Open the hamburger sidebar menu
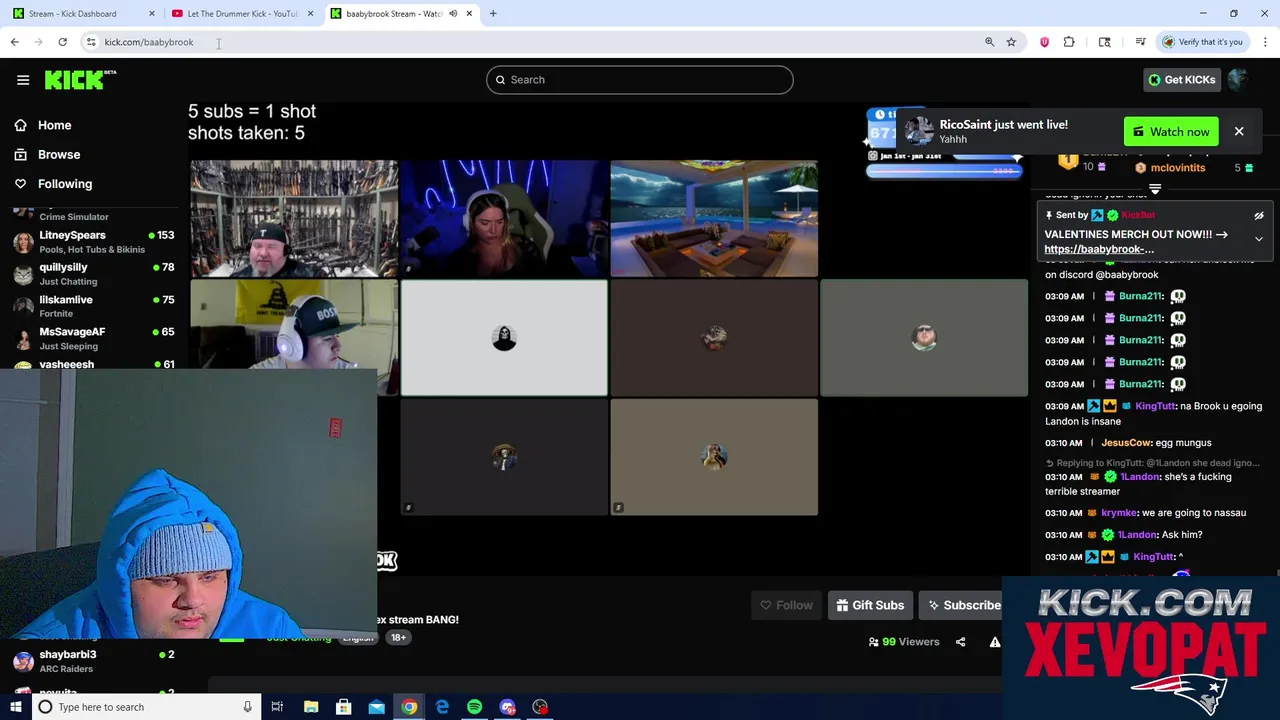Image resolution: width=1280 pixels, height=720 pixels. point(23,80)
